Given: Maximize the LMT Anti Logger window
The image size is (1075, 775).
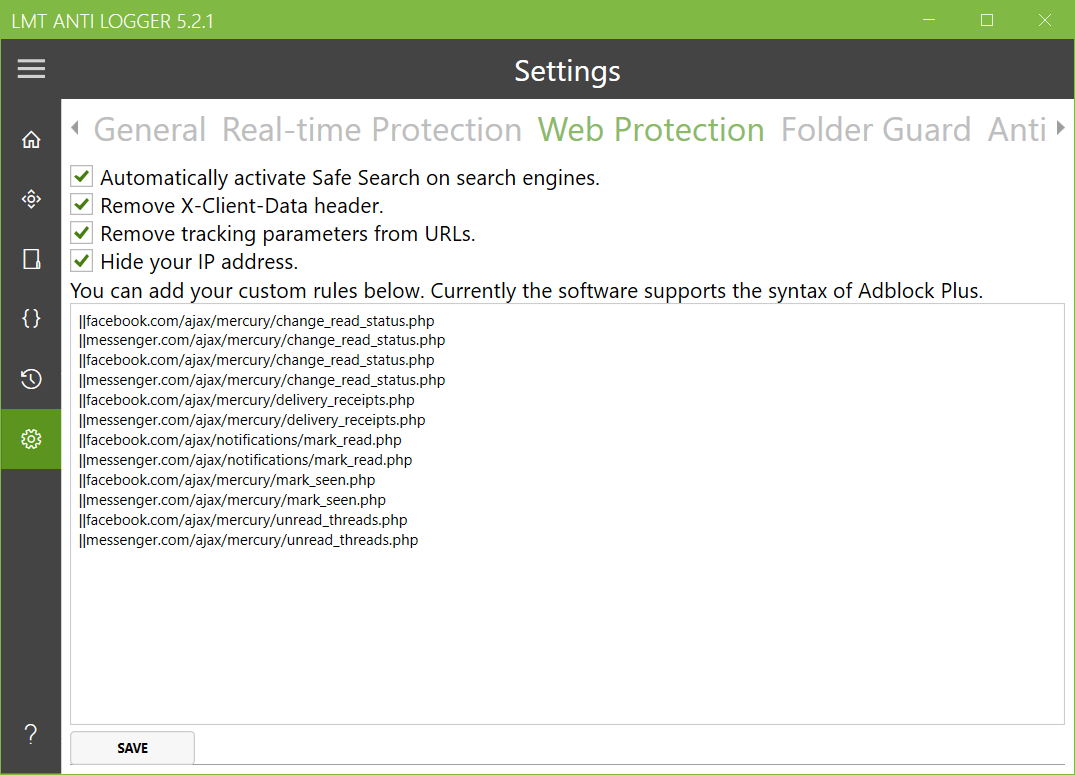Looking at the screenshot, I should point(987,20).
